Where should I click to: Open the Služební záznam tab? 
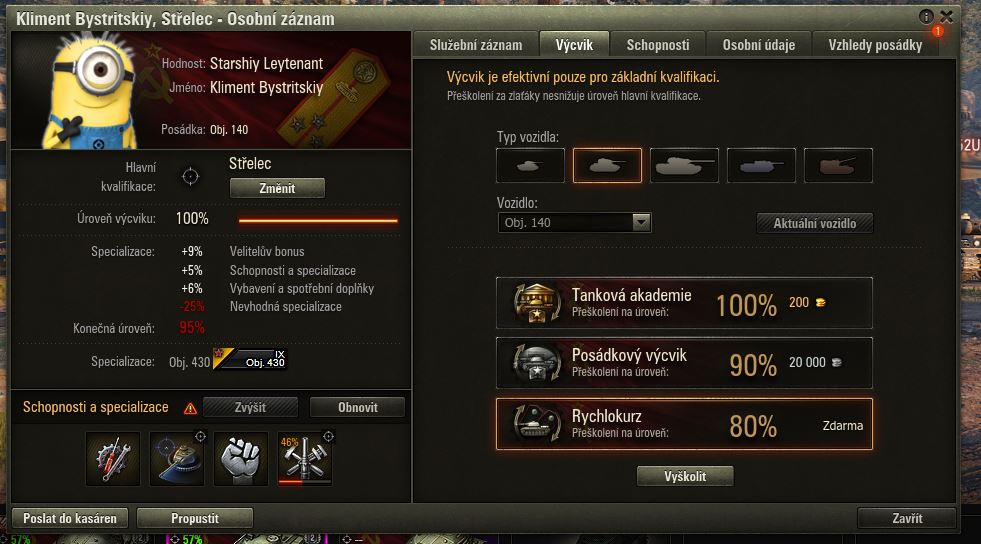coord(475,45)
